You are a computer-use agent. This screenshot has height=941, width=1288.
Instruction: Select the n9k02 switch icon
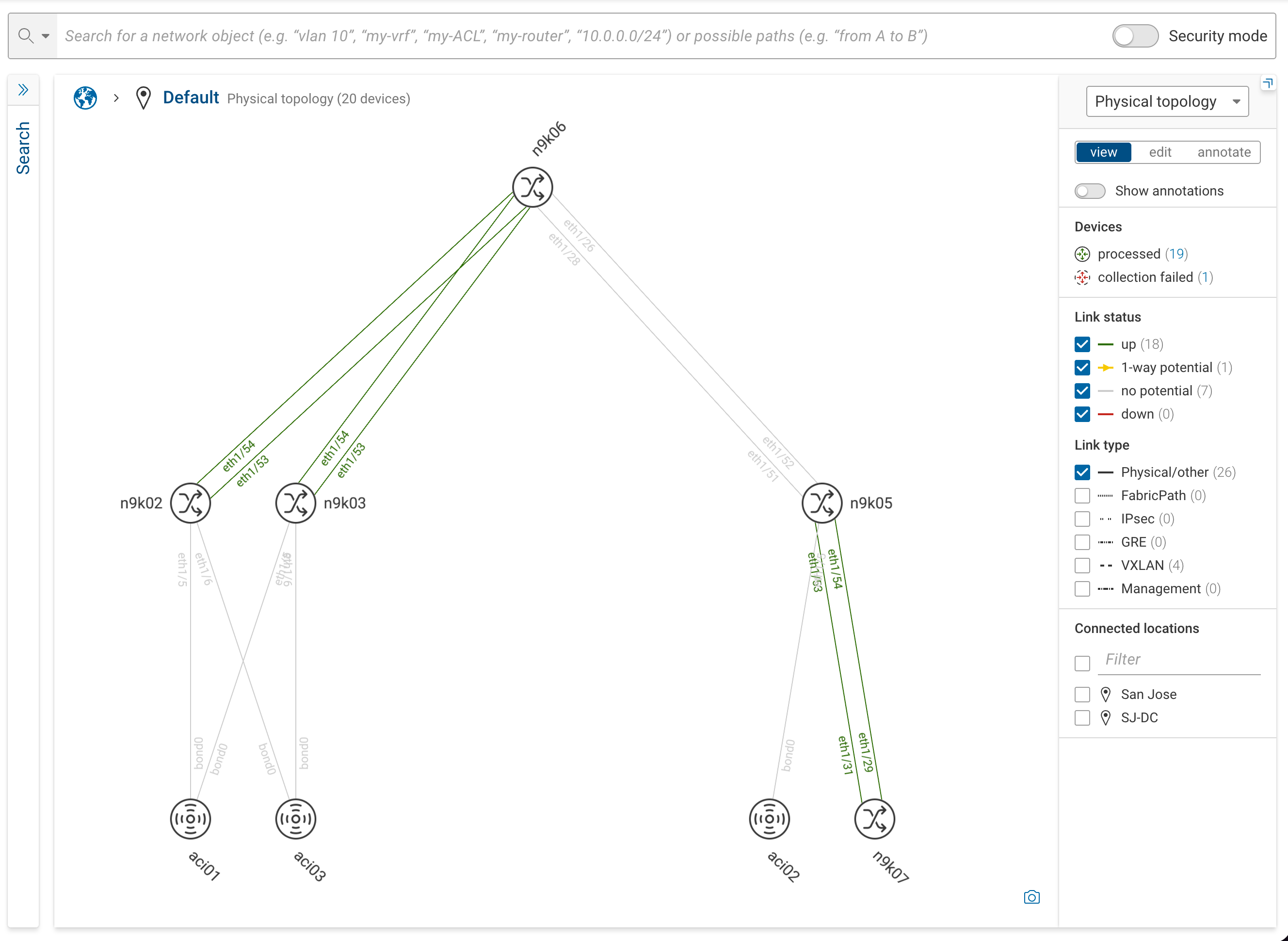coord(190,503)
